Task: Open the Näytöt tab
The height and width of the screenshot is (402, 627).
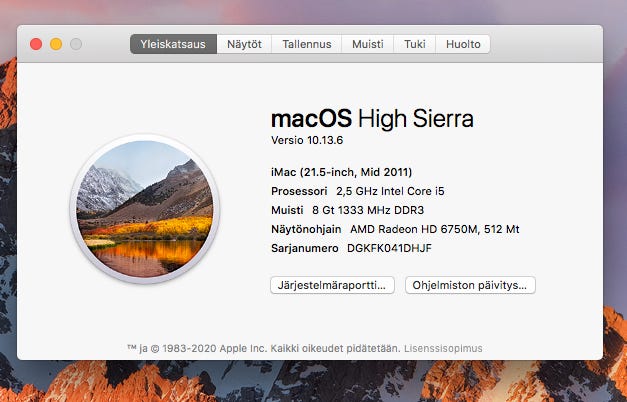Action: pos(244,44)
